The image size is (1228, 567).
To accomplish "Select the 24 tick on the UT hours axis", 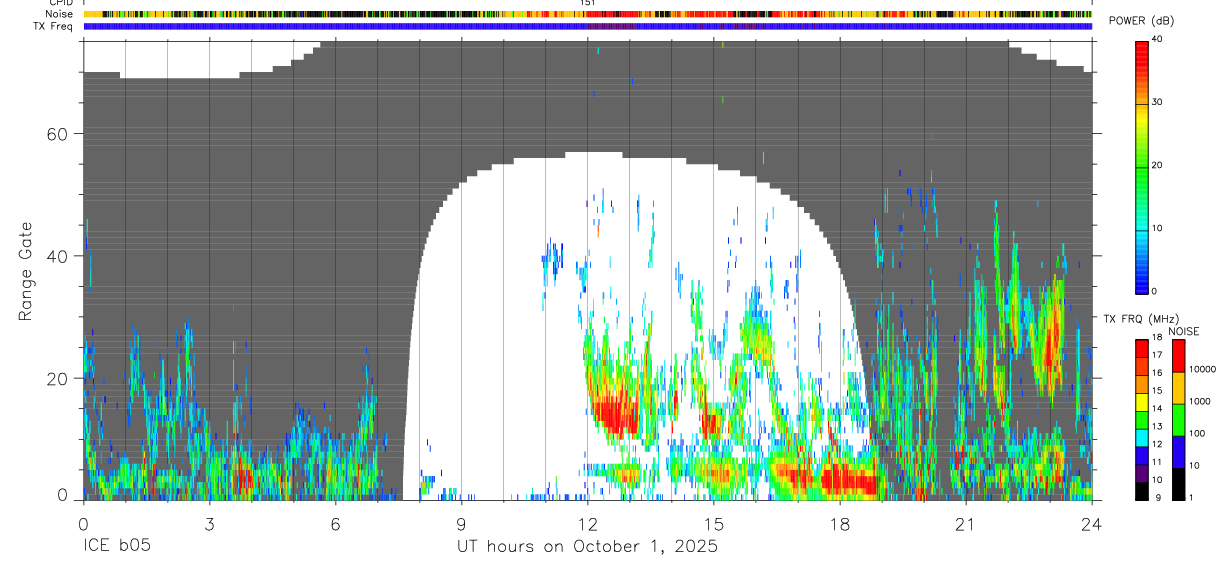I will tap(1091, 524).
